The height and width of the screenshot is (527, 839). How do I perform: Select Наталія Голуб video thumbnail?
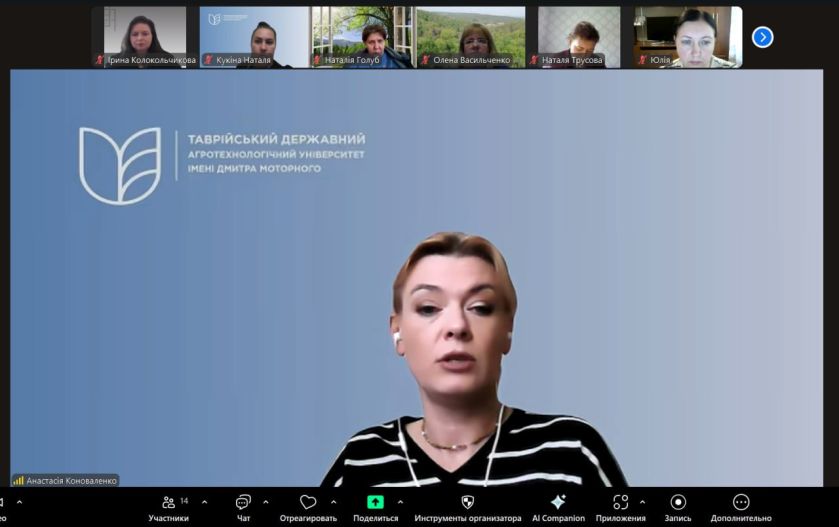tap(363, 37)
